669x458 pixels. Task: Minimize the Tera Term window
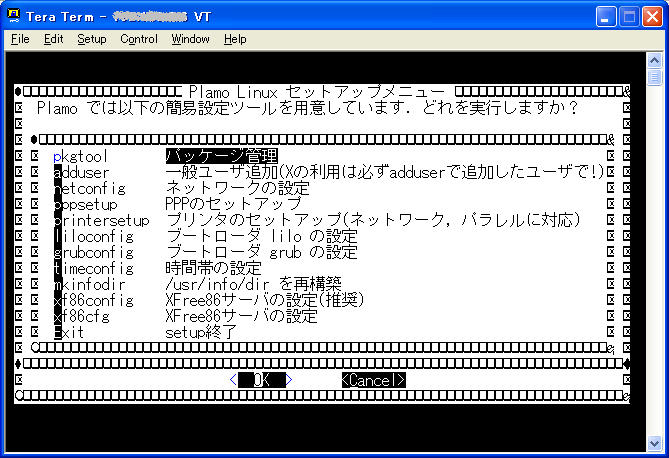click(x=606, y=17)
